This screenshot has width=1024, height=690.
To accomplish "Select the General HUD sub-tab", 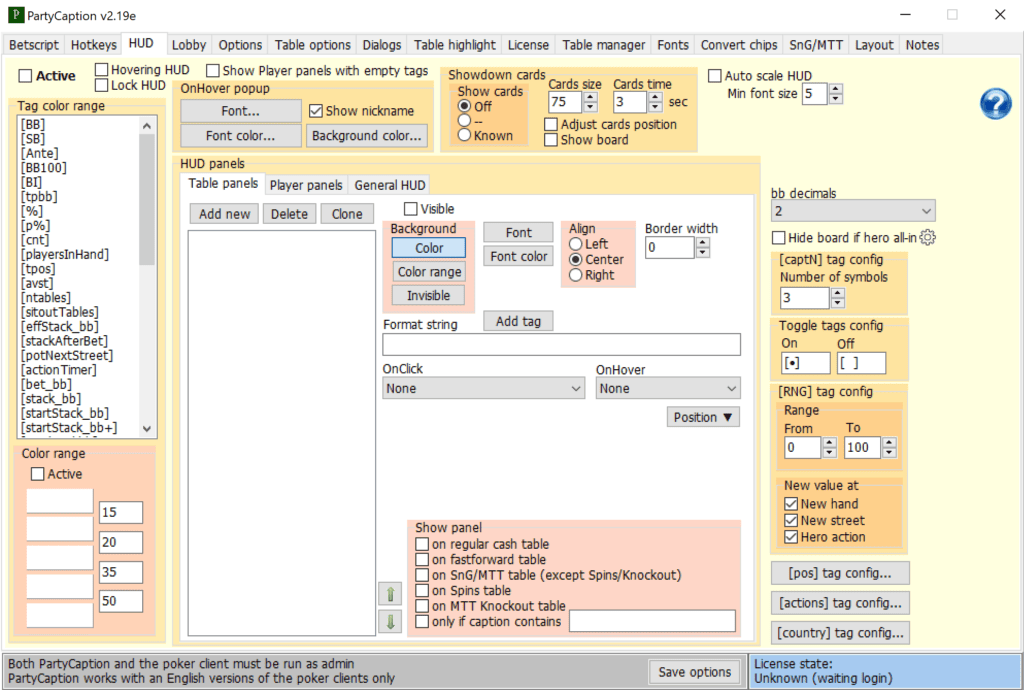I will click(x=390, y=185).
